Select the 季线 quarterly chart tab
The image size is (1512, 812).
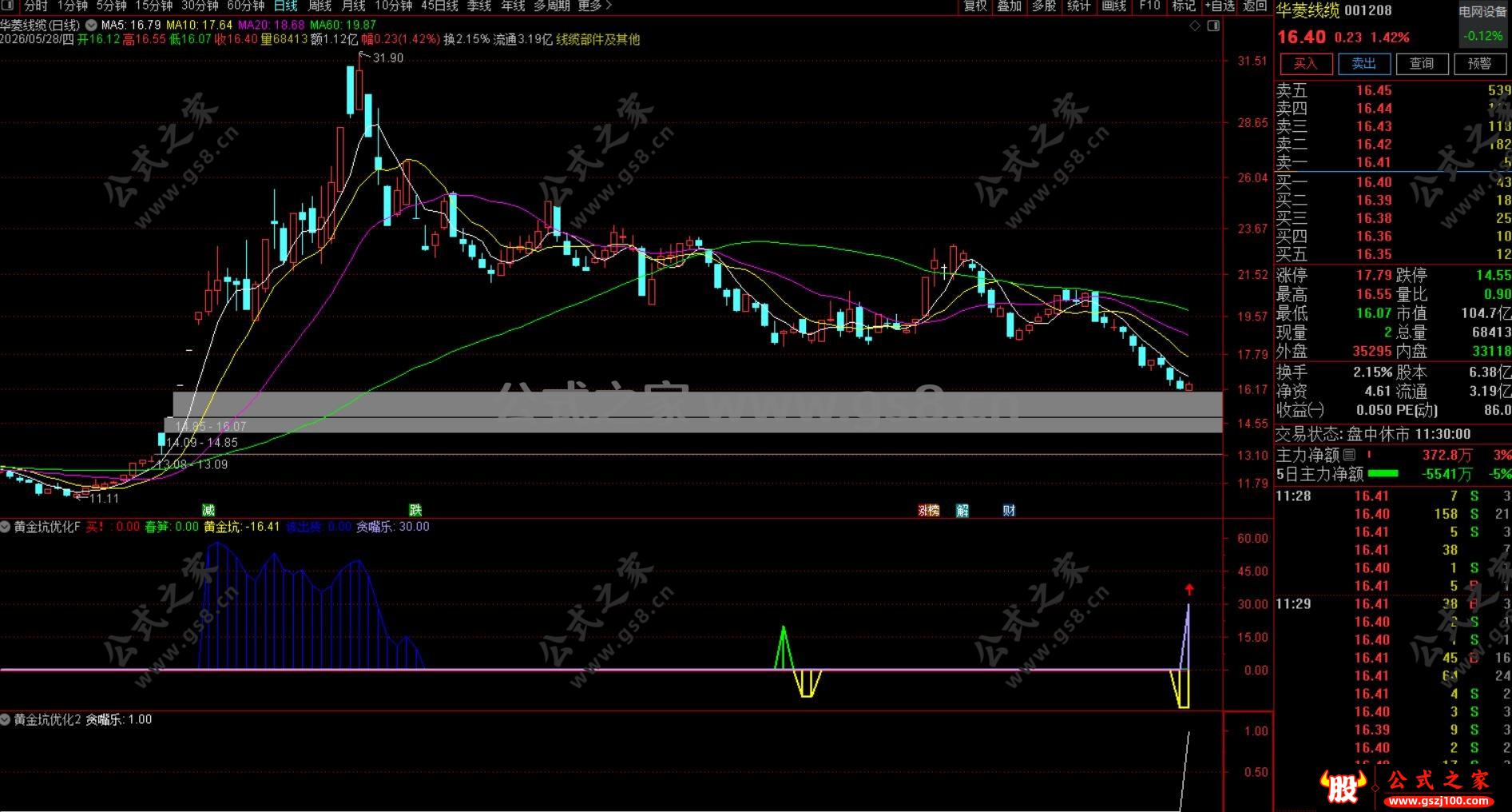click(479, 6)
